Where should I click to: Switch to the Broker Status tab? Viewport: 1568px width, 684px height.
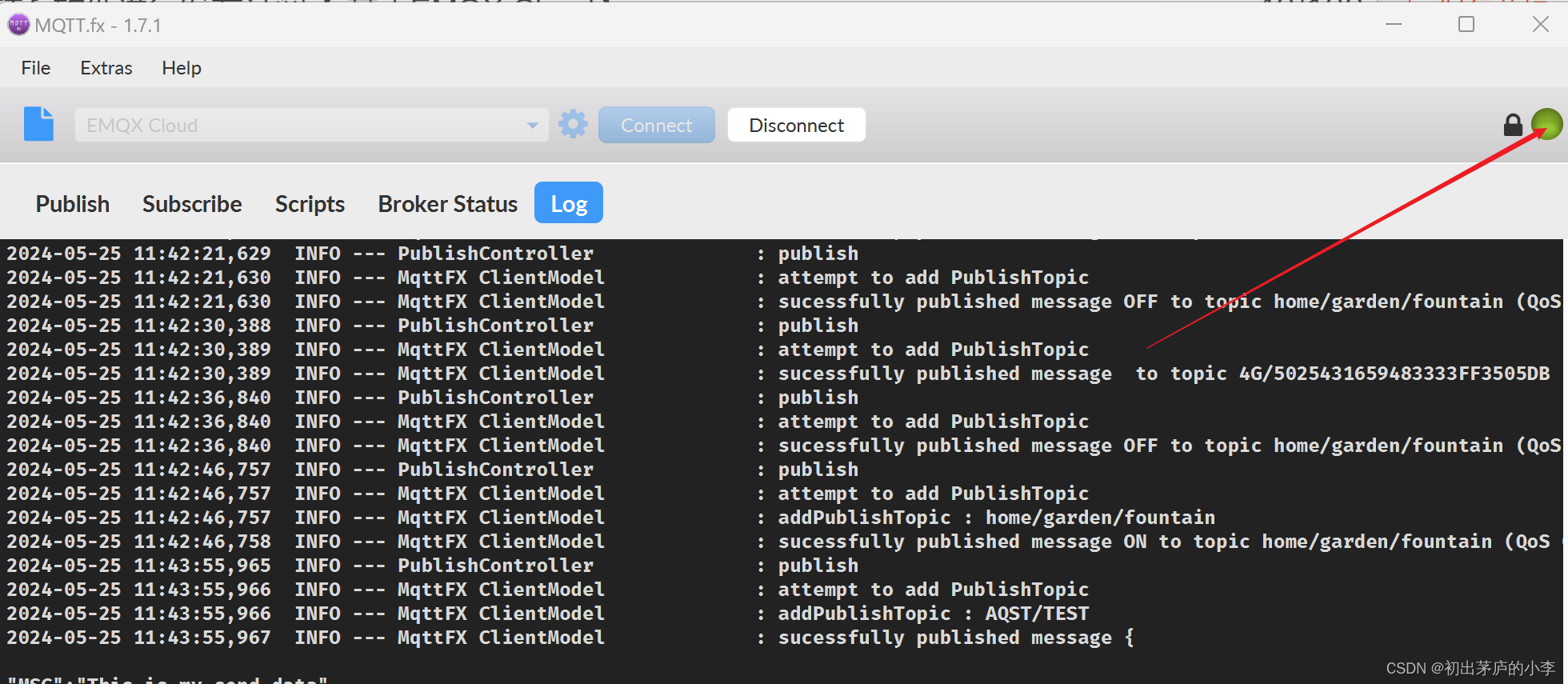tap(448, 204)
